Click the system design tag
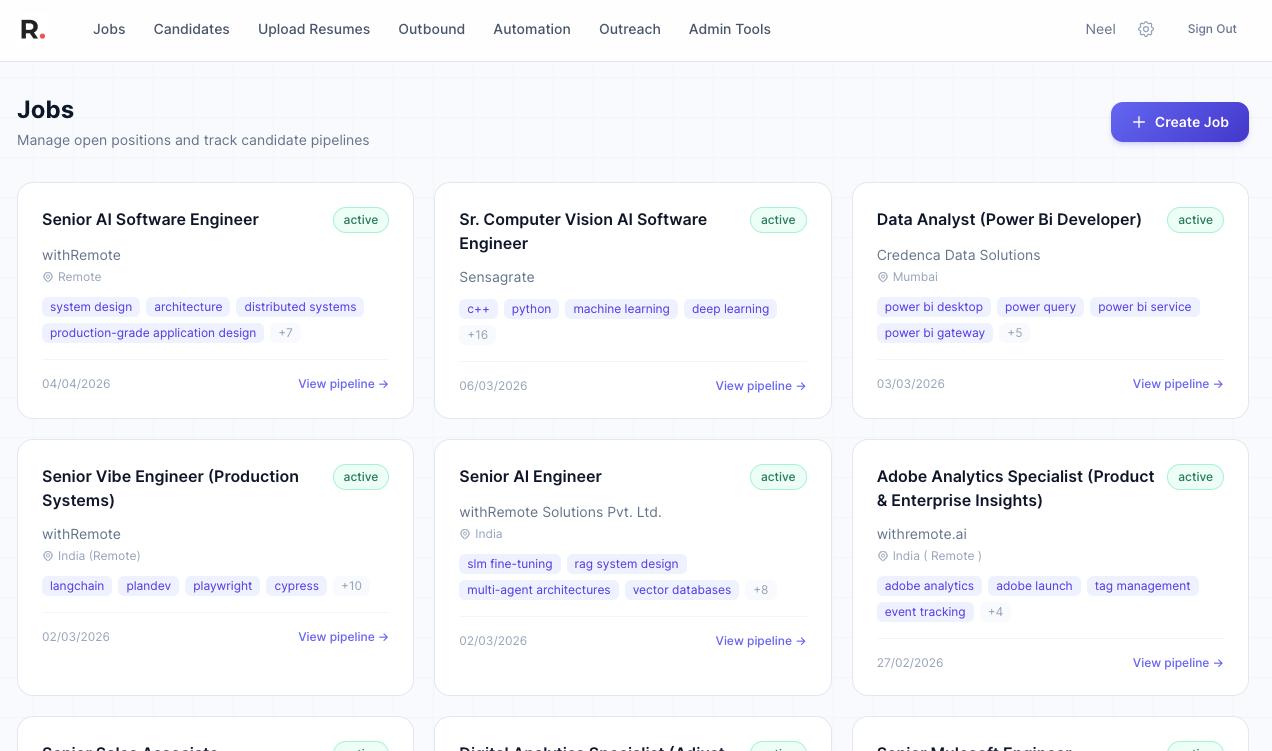 point(91,307)
